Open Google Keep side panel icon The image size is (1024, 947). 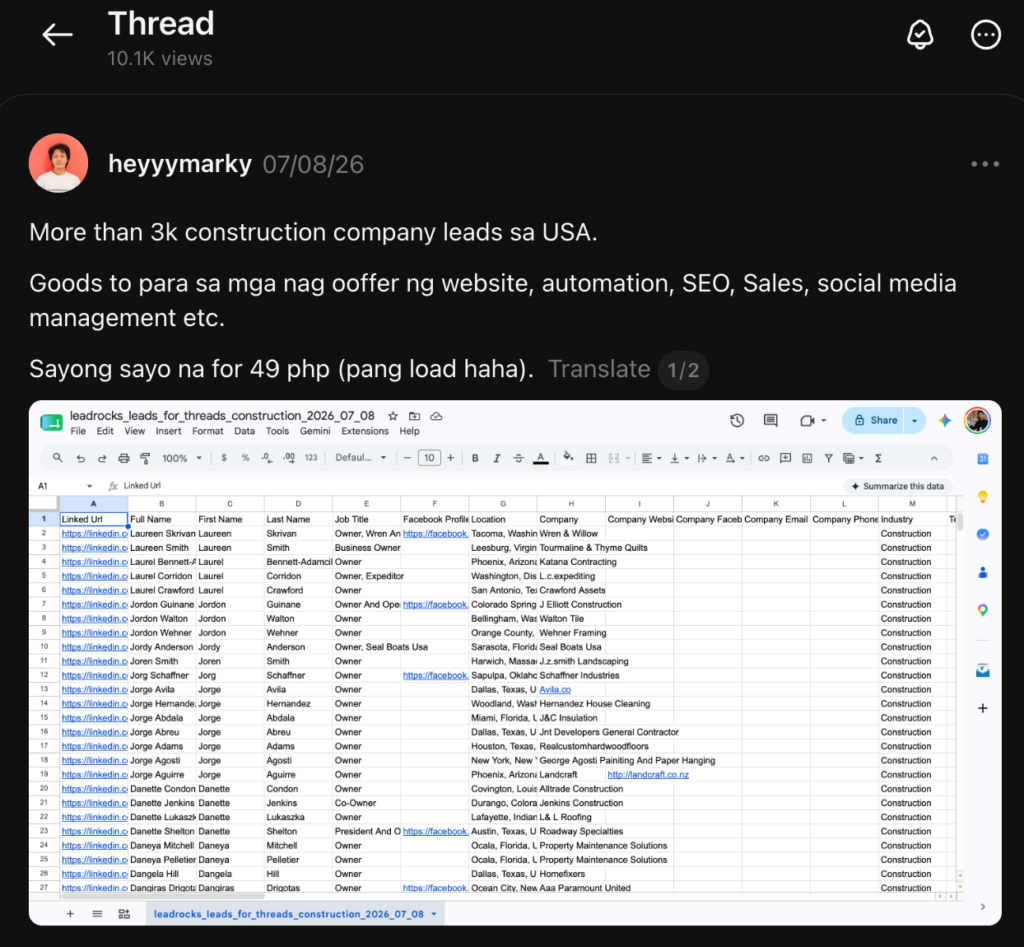tap(982, 497)
